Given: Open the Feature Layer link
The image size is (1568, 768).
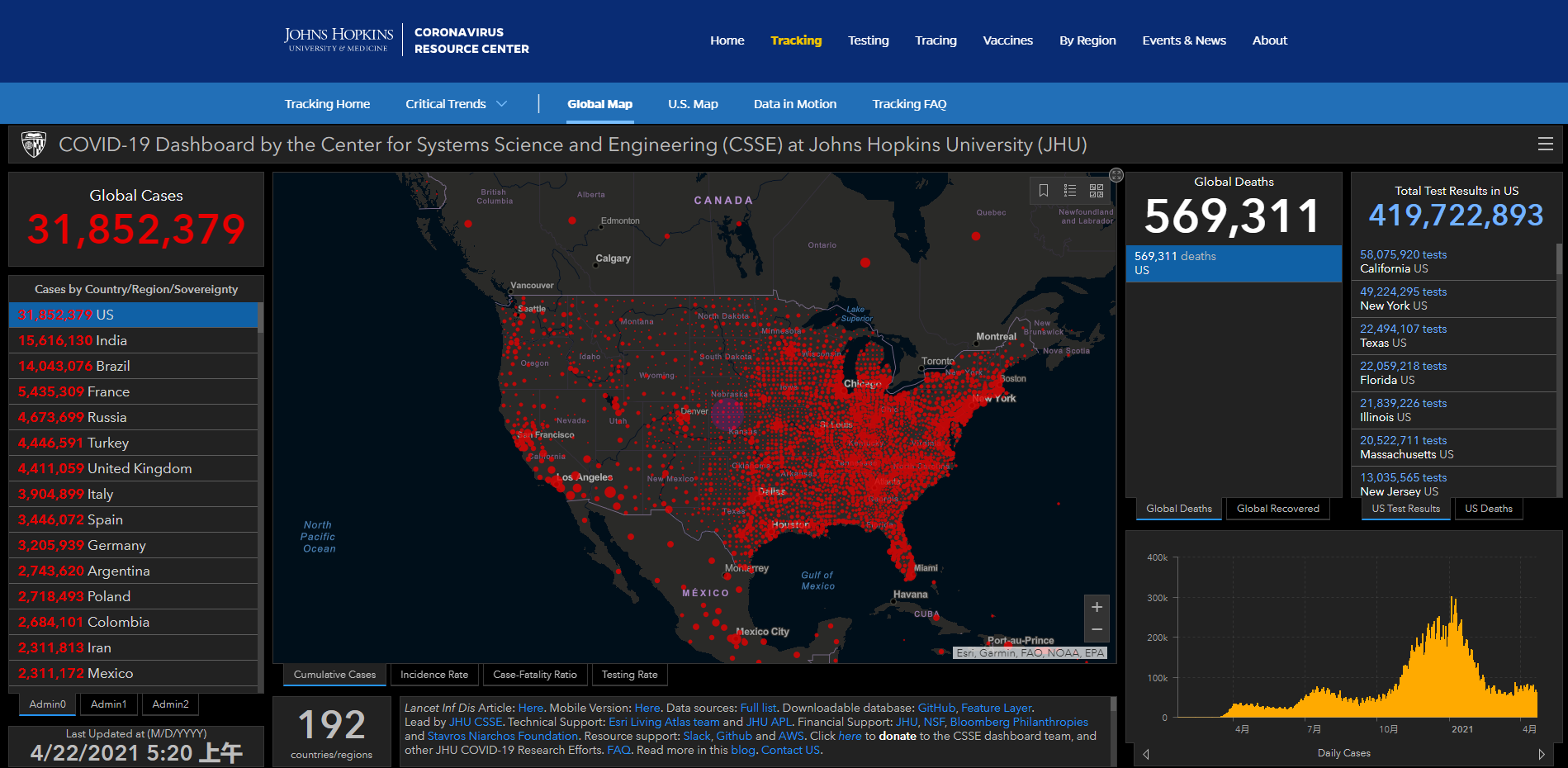Looking at the screenshot, I should pyautogui.click(x=996, y=708).
